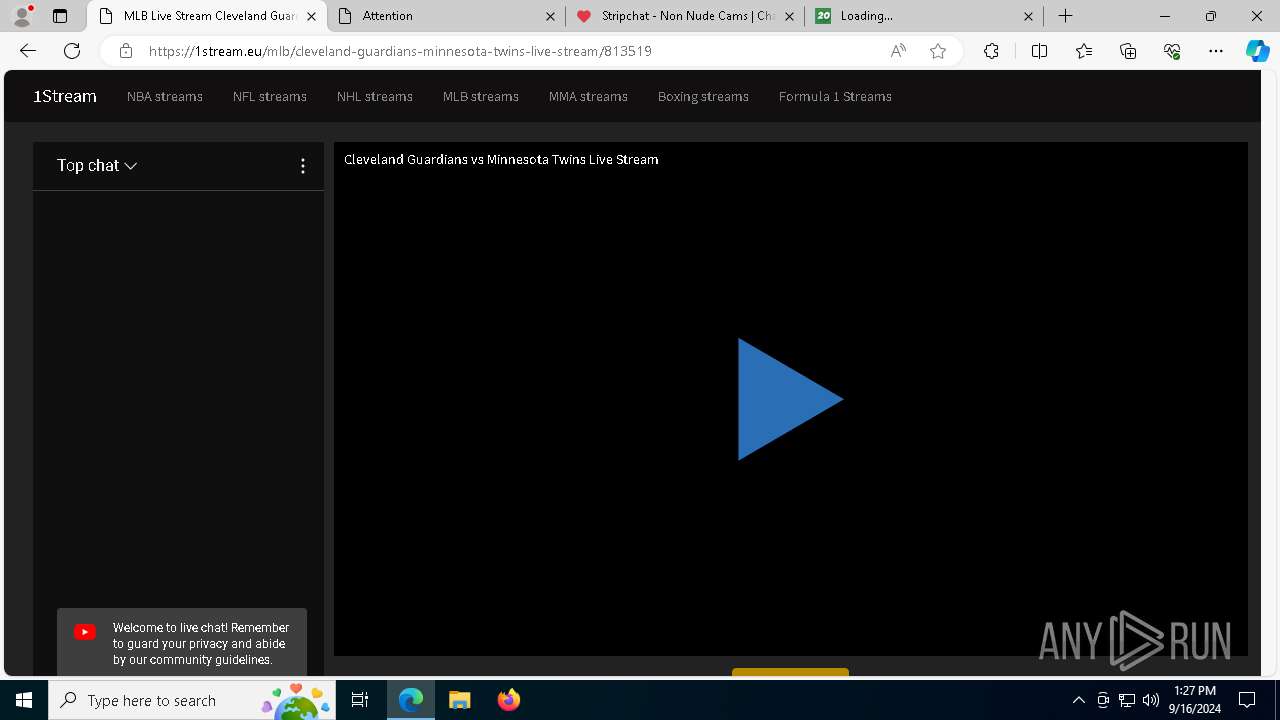Open NBA streams link
The height and width of the screenshot is (720, 1280).
pos(165,97)
